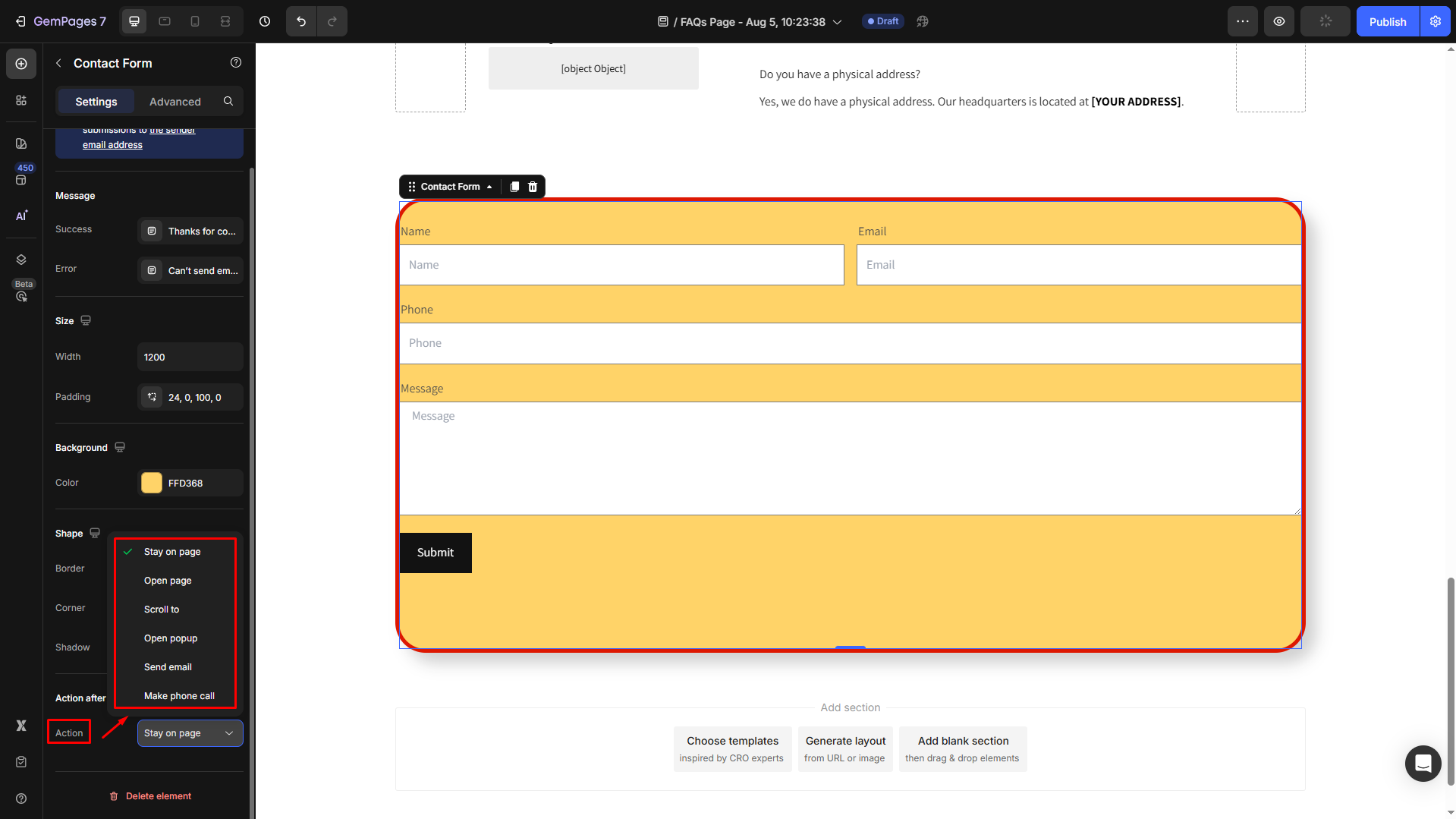Open the add element plus icon
Image resolution: width=1456 pixels, height=819 pixels.
tap(21, 64)
